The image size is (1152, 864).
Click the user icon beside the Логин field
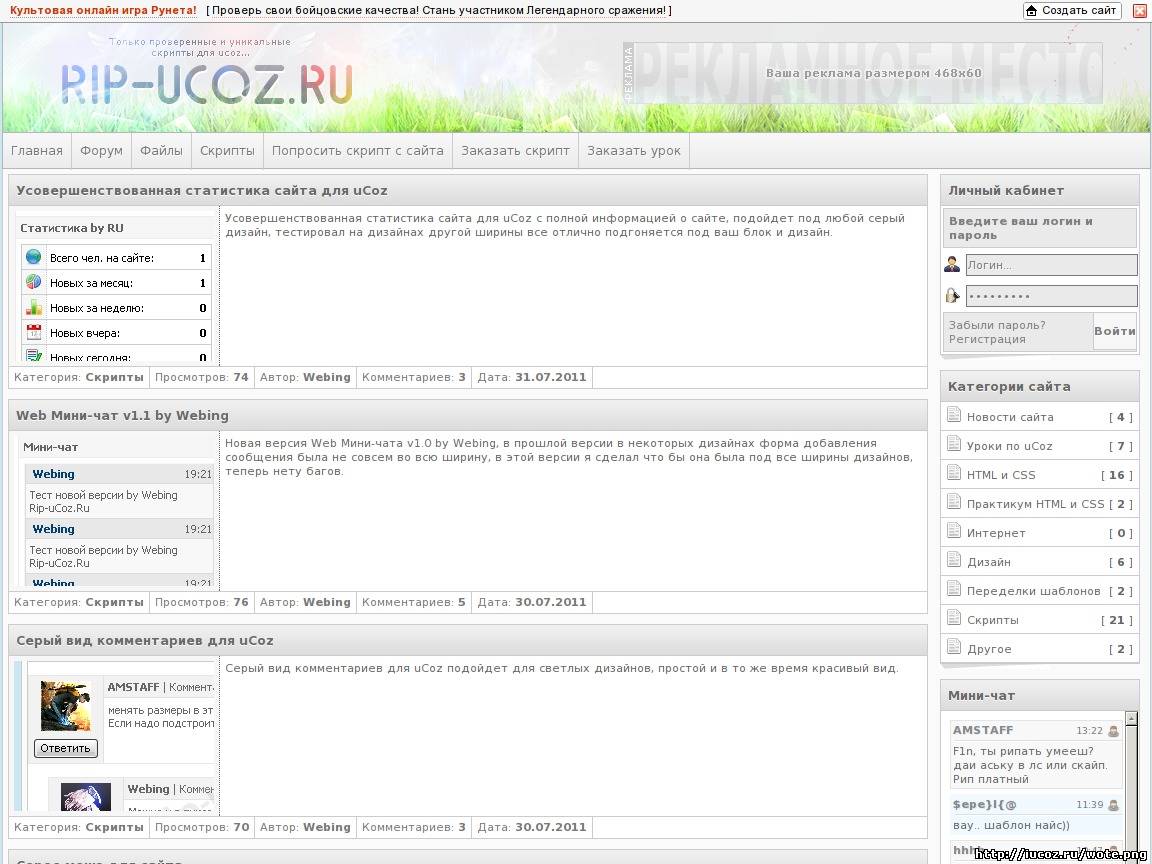click(x=952, y=264)
